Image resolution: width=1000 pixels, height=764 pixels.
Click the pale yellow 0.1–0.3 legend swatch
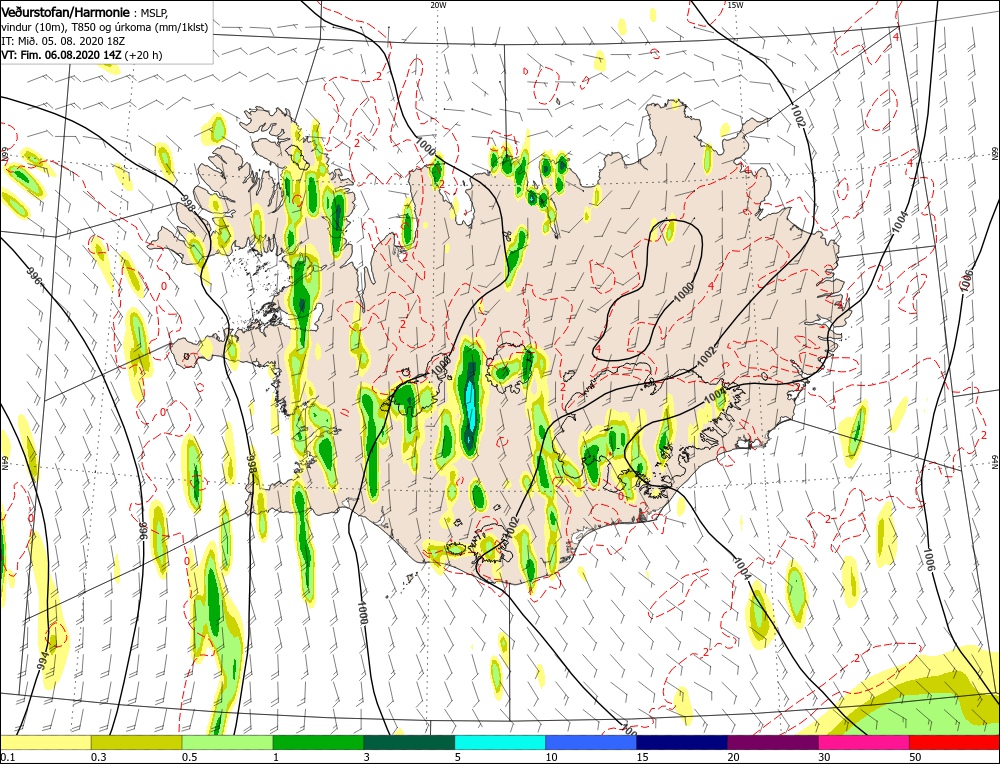tap(46, 742)
